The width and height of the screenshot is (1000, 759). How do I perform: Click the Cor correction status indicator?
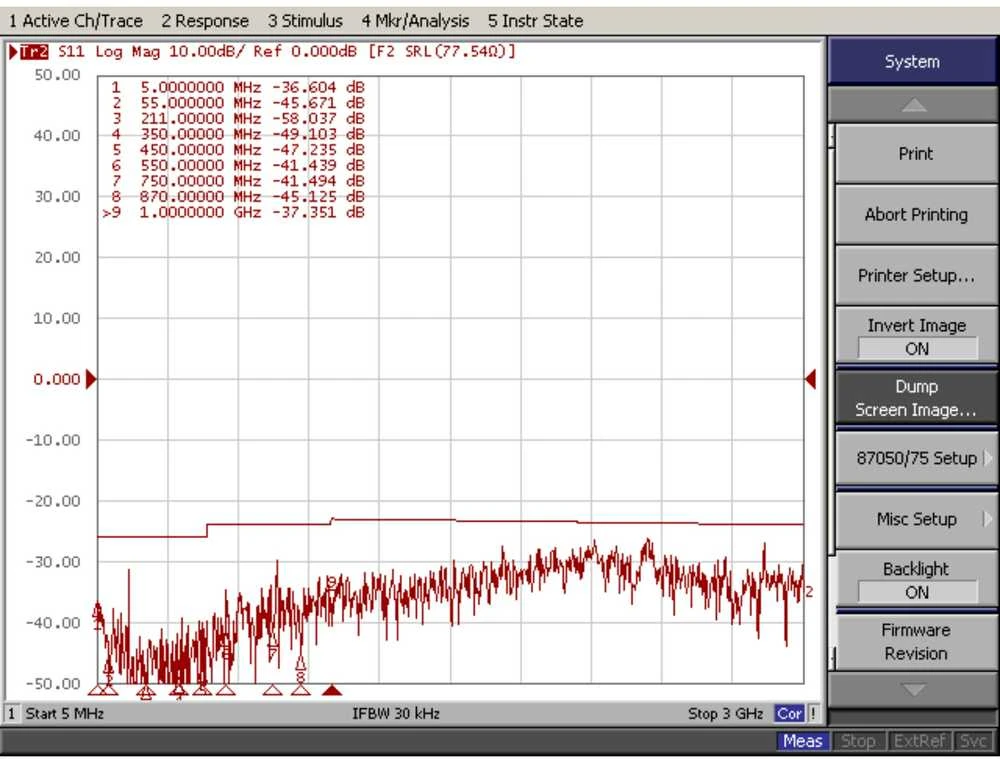click(x=789, y=714)
